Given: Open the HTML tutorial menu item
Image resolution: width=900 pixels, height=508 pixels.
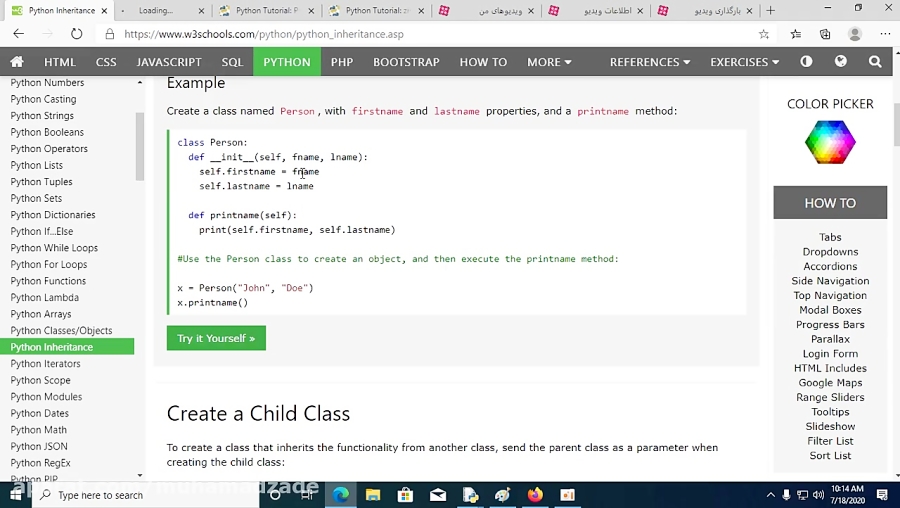Looking at the screenshot, I should (x=60, y=61).
